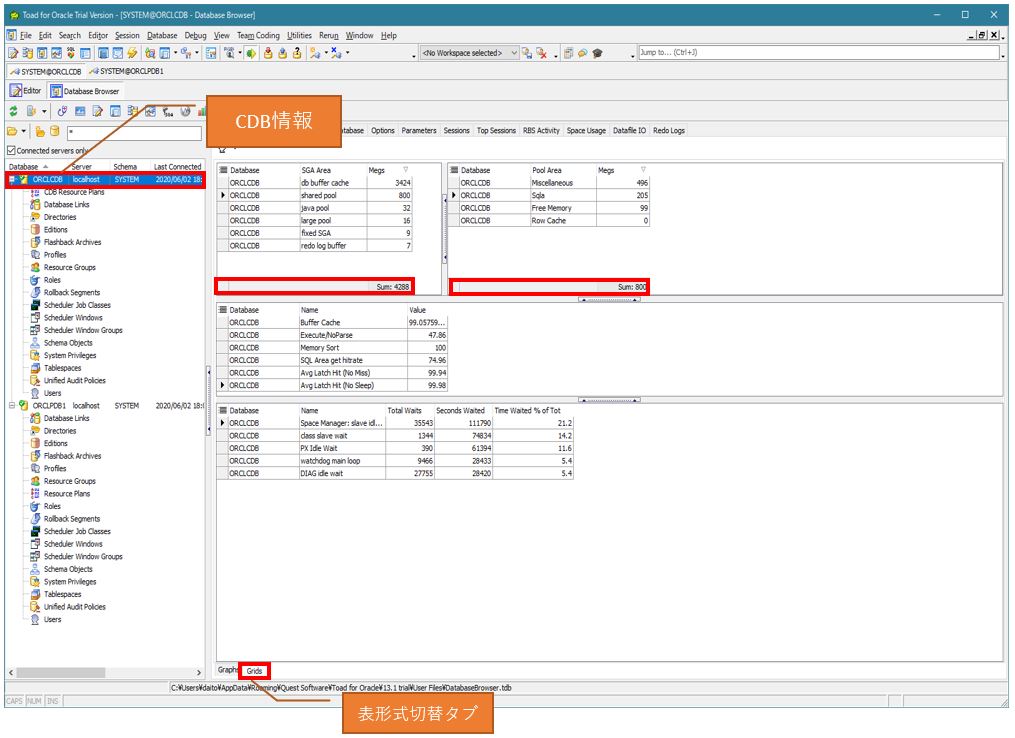Click the speech bubble icon near workspace selector
1015x738 pixels.
583,53
